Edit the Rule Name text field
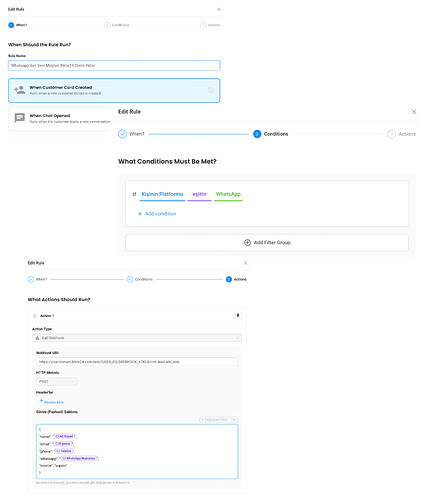Viewport: 423px width, 500px height. click(x=114, y=65)
